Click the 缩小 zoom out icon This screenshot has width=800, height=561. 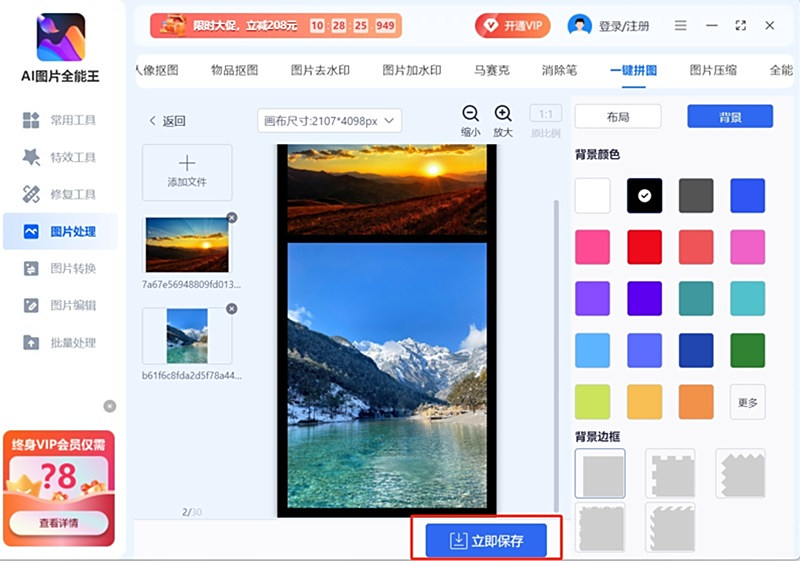[x=470, y=114]
